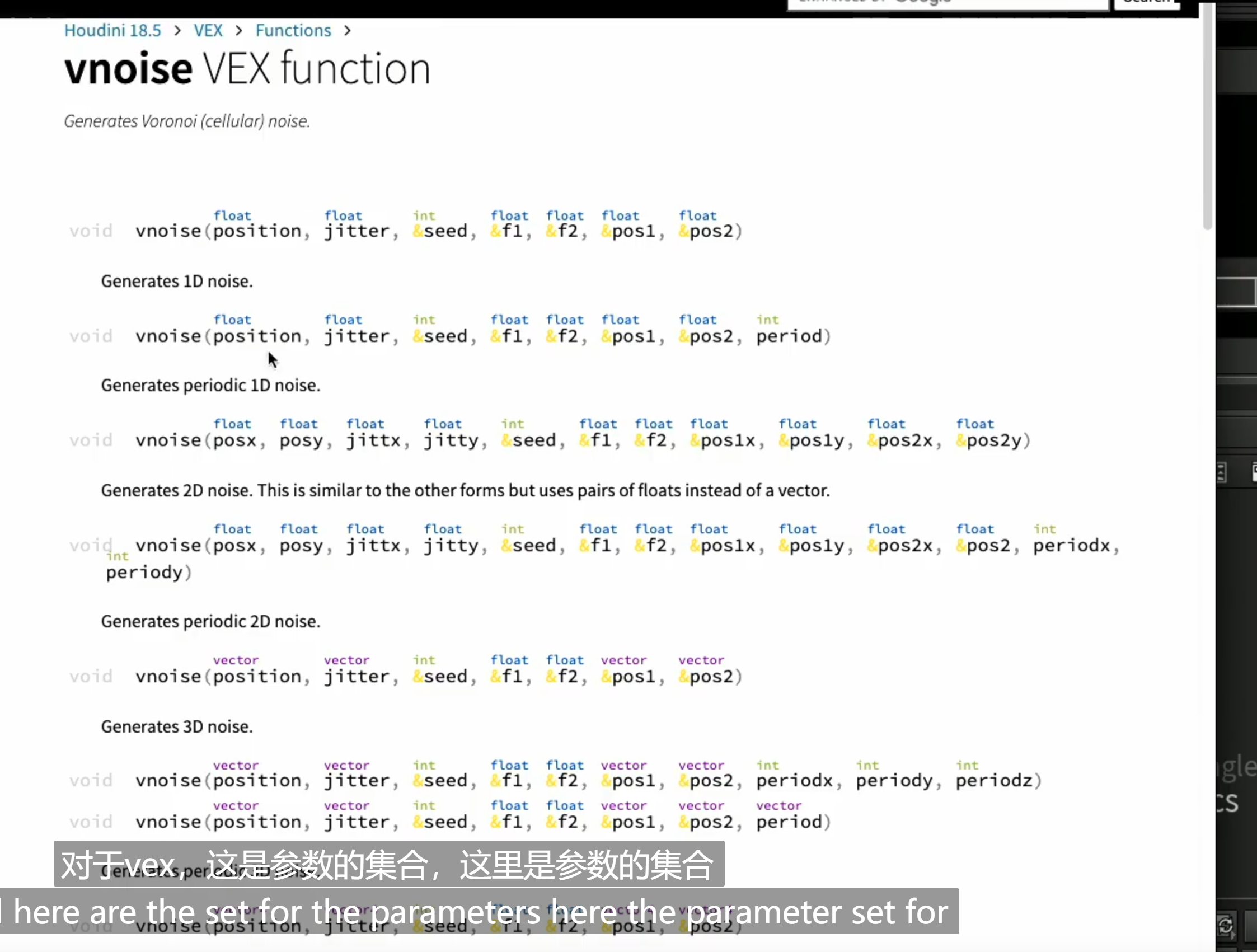Click the chevron after Houdini 18.5

pyautogui.click(x=178, y=31)
